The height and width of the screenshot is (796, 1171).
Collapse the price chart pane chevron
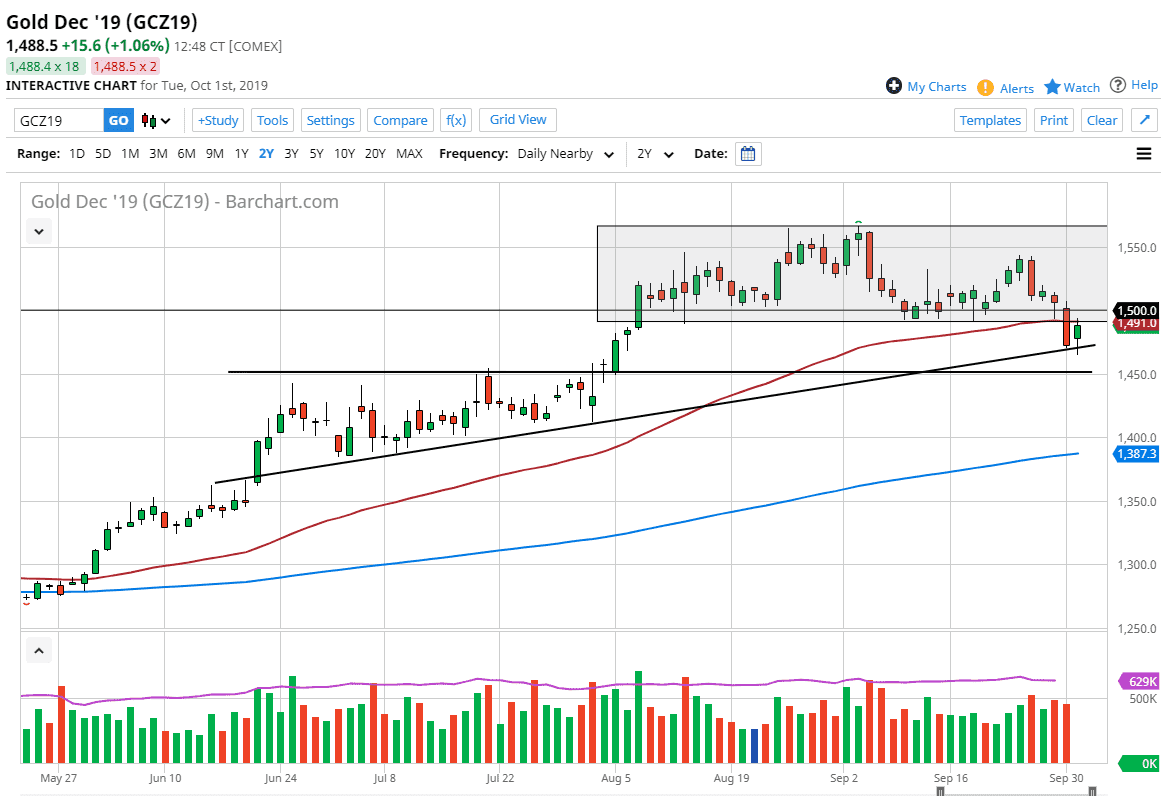[39, 231]
